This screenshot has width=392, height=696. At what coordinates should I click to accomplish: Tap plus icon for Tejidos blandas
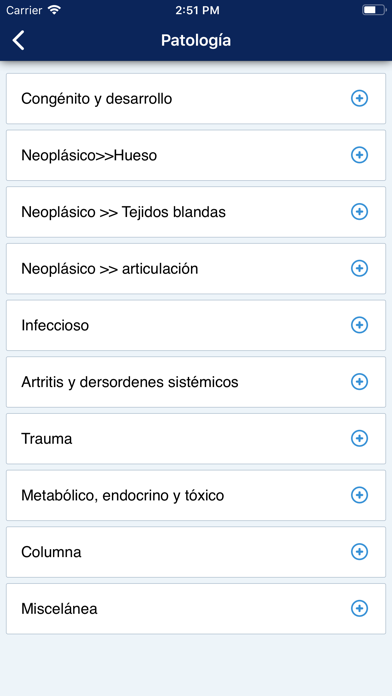pyautogui.click(x=359, y=212)
